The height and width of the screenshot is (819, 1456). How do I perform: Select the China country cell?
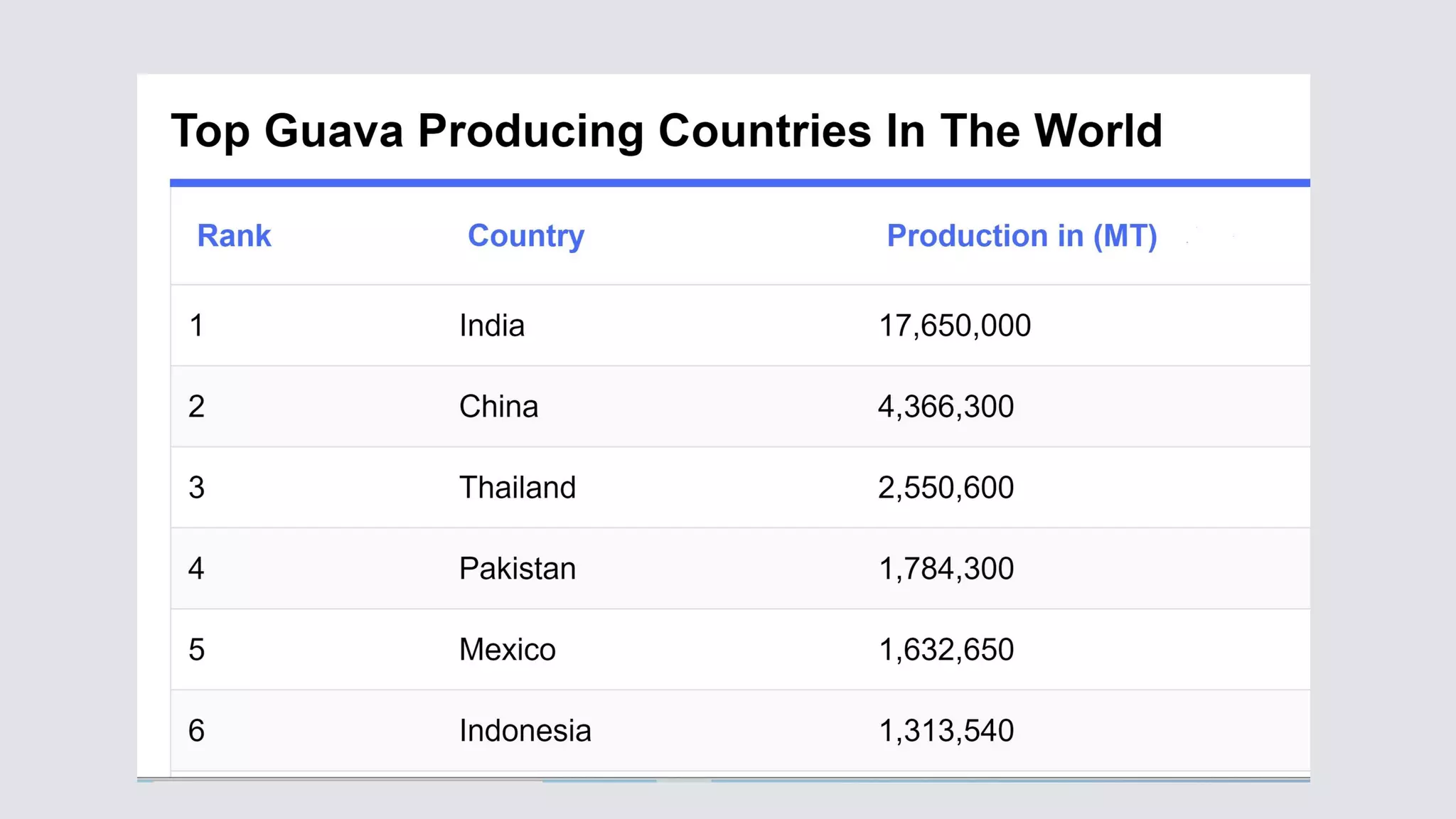pos(498,407)
